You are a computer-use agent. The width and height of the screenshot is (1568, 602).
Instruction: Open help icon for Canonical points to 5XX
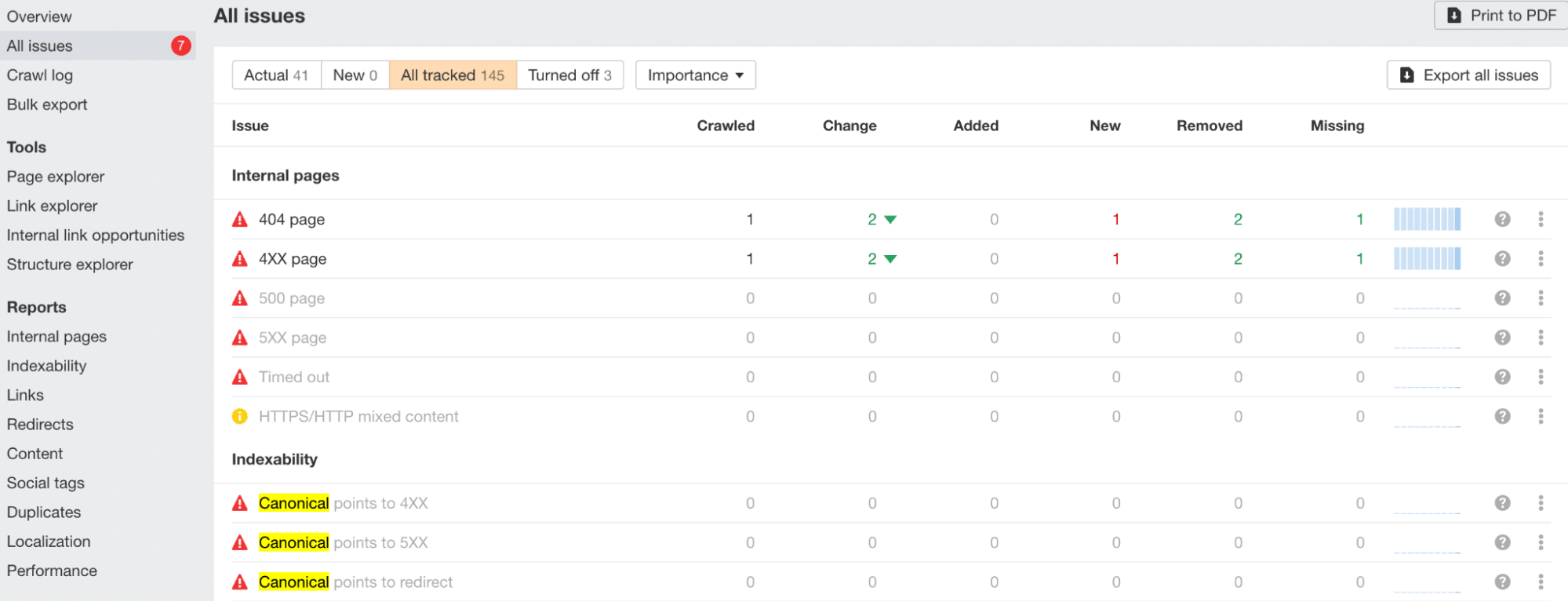click(1502, 542)
